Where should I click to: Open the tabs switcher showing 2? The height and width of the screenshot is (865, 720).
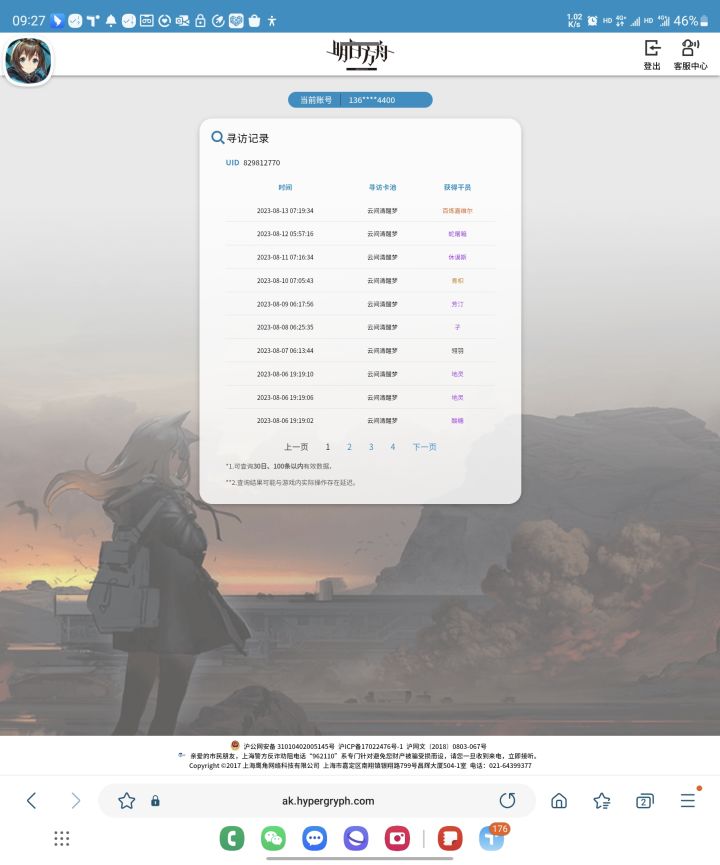point(644,800)
